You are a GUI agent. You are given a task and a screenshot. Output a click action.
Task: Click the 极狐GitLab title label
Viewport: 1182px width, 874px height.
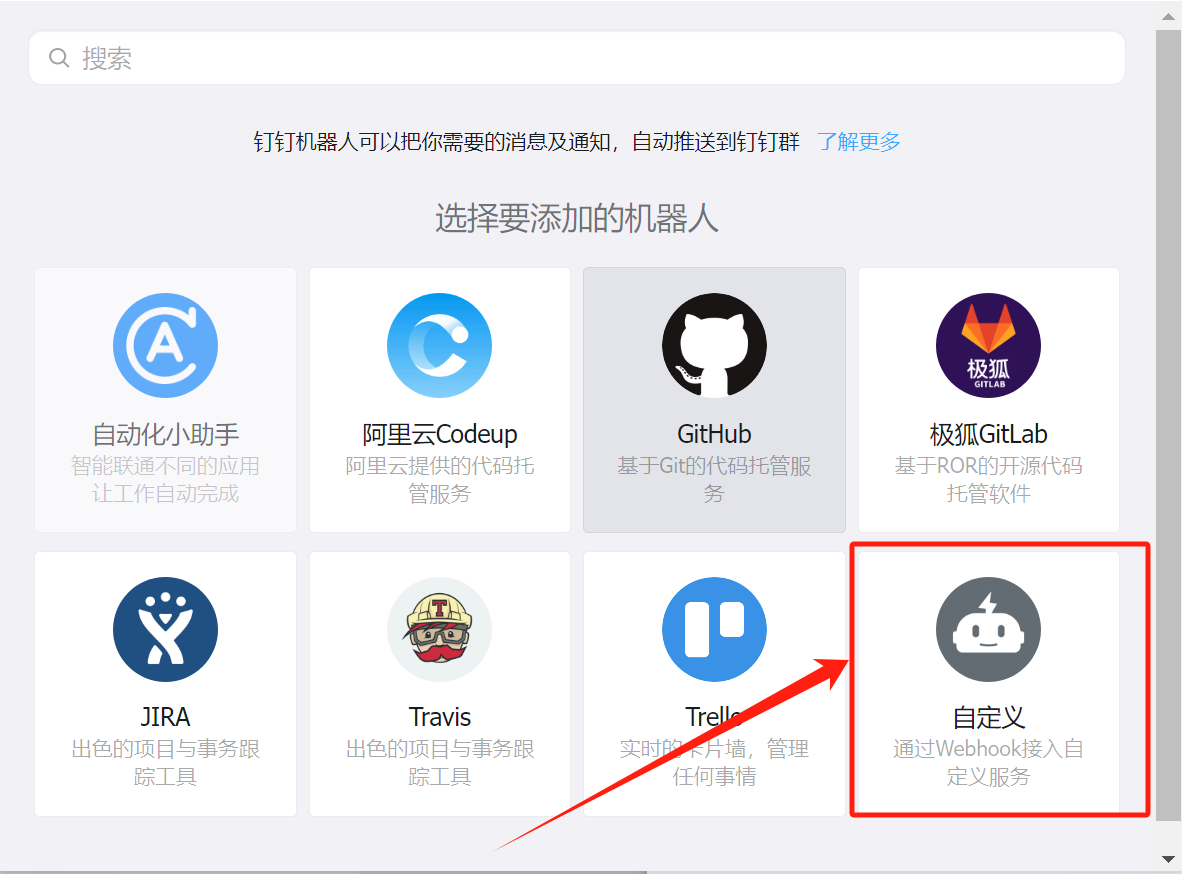988,434
